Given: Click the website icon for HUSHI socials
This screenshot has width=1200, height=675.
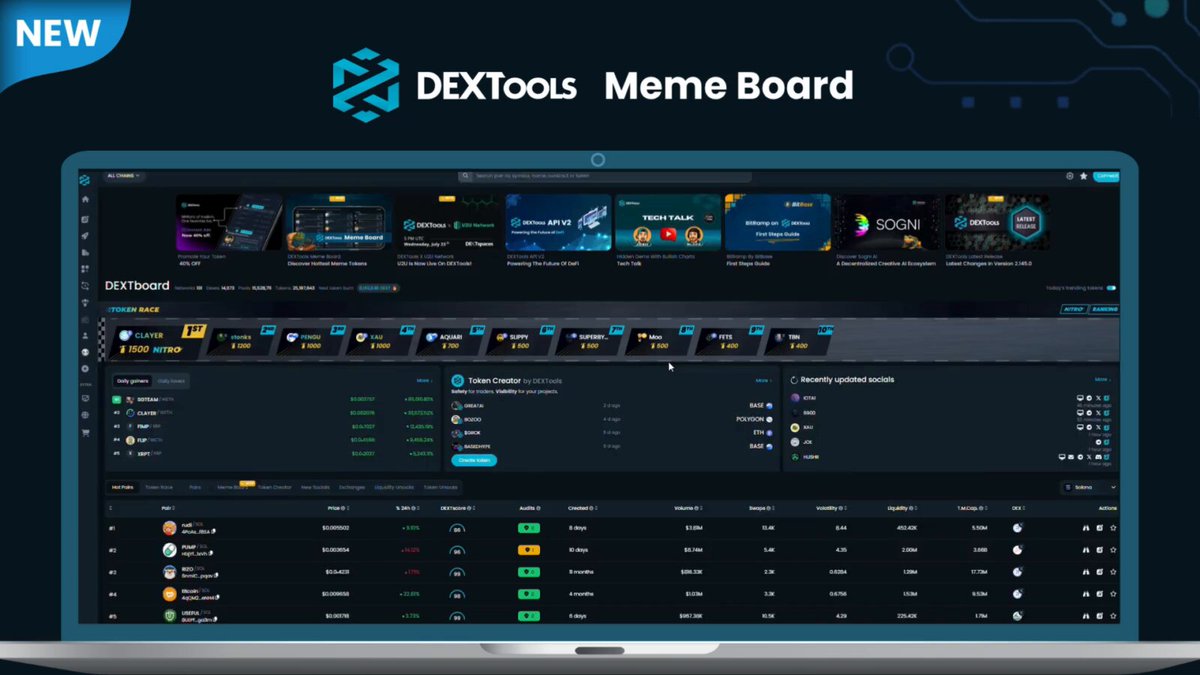Looking at the screenshot, I should 1062,457.
